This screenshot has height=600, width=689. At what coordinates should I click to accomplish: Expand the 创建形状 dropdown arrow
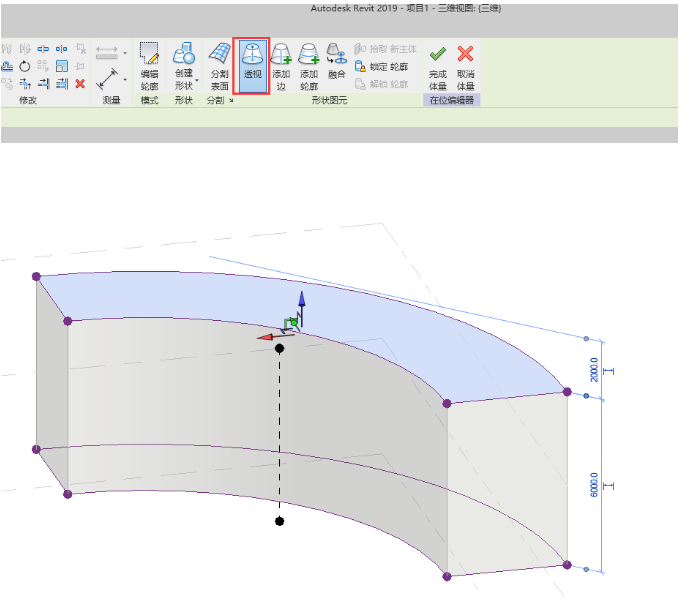(199, 81)
